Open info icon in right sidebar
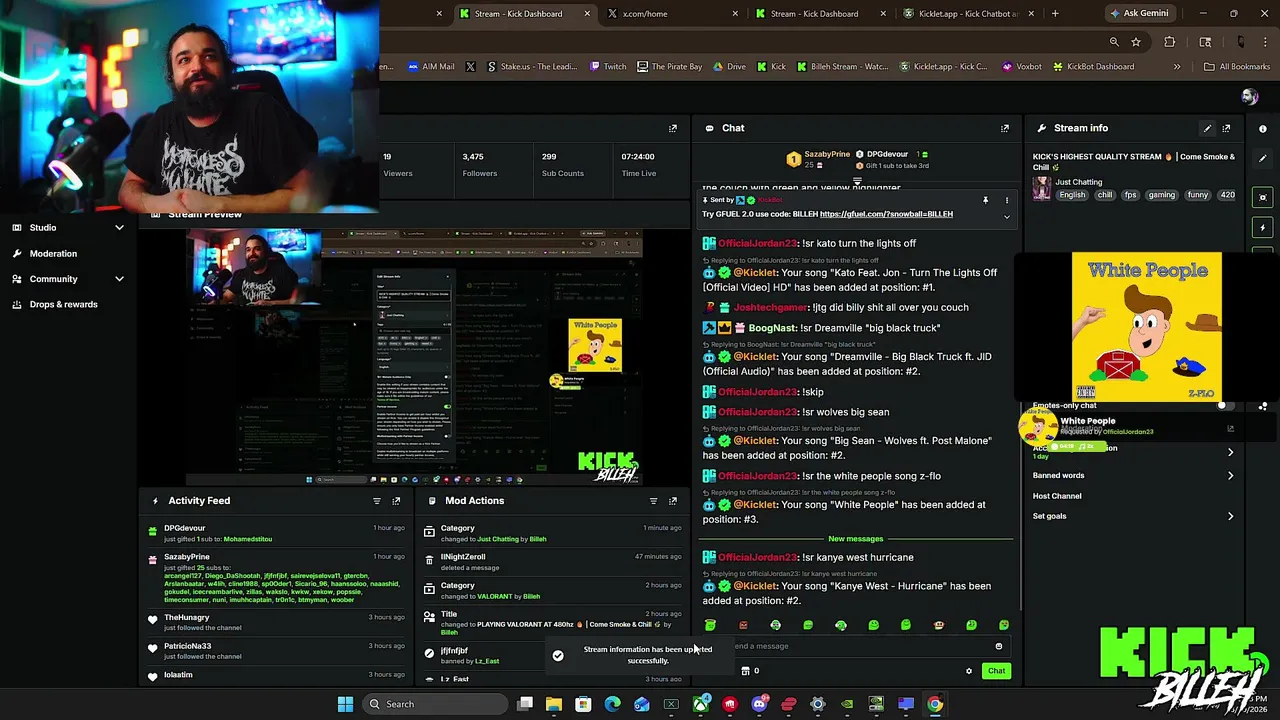 click(x=1263, y=129)
